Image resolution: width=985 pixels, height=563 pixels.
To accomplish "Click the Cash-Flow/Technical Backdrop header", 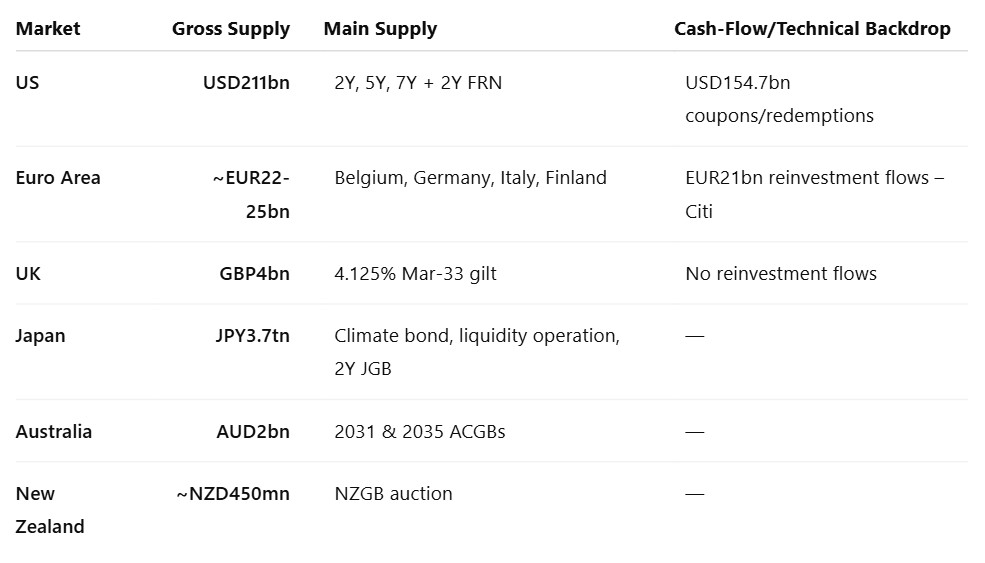I will (x=812, y=29).
